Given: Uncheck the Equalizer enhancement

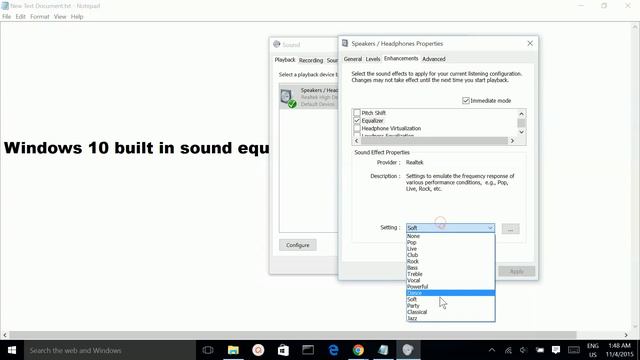Looking at the screenshot, I should 357,121.
